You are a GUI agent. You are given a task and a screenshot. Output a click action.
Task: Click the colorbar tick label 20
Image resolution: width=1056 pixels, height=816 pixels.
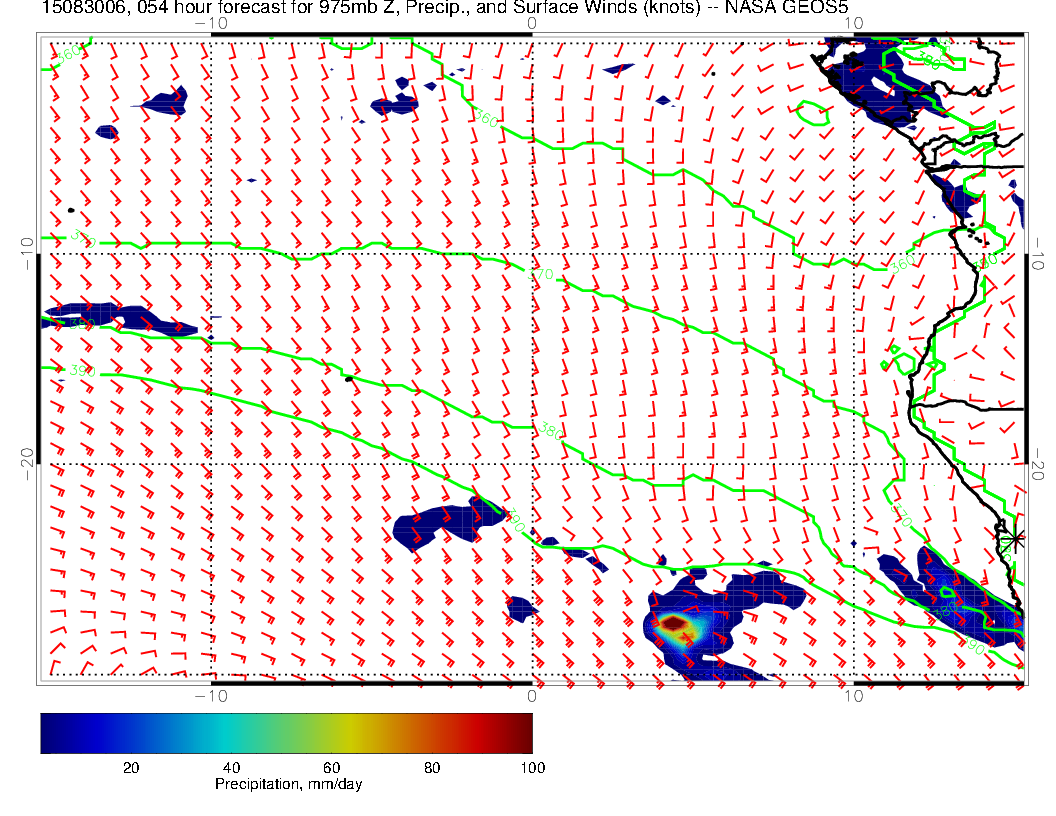tap(130, 767)
